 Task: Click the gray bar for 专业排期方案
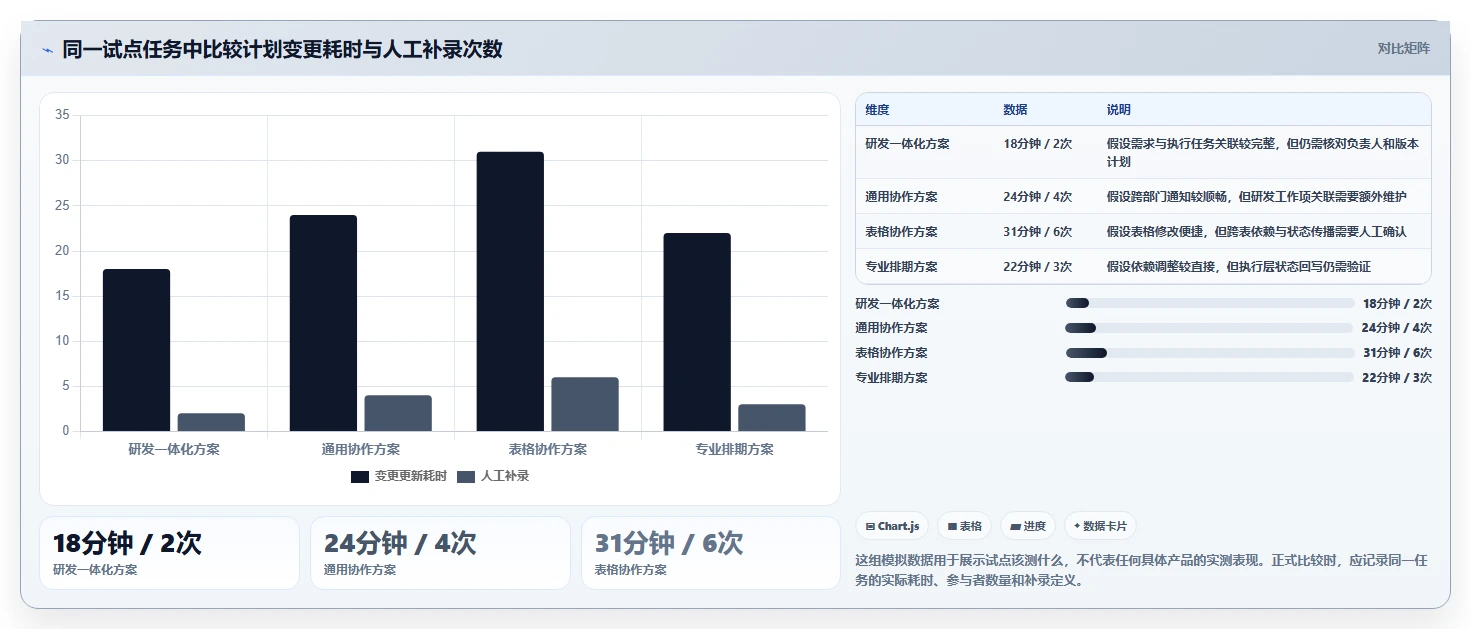(x=772, y=418)
